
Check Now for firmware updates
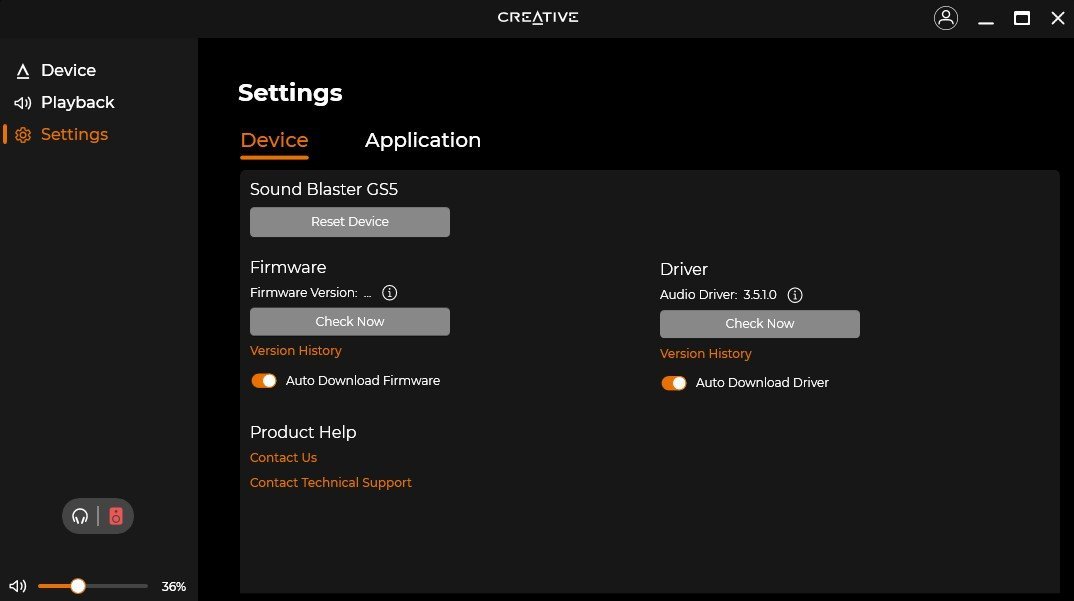[349, 322]
